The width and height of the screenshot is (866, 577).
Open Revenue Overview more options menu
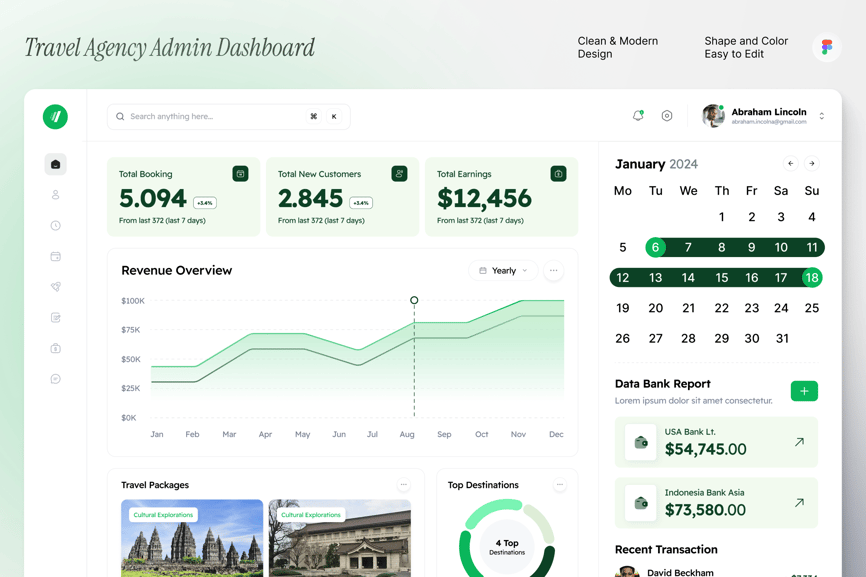click(554, 271)
